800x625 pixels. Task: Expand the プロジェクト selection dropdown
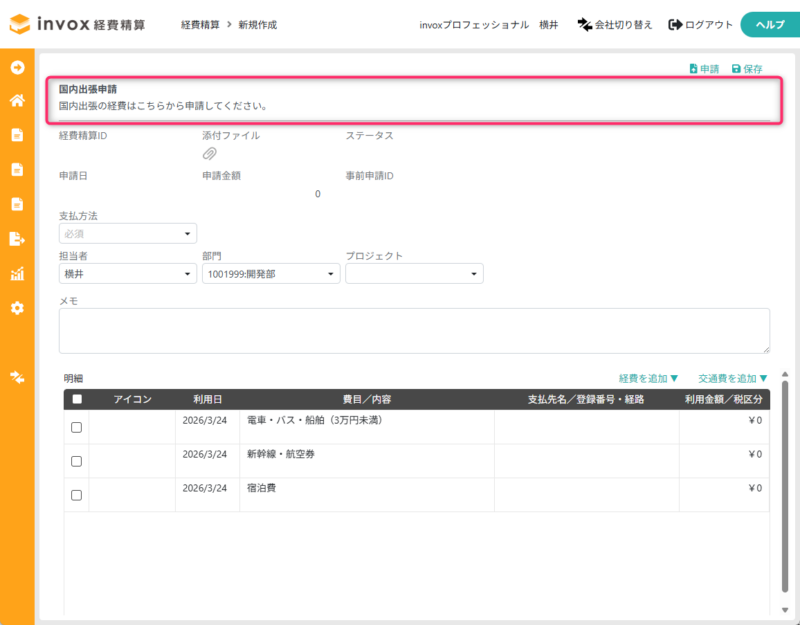(x=414, y=273)
